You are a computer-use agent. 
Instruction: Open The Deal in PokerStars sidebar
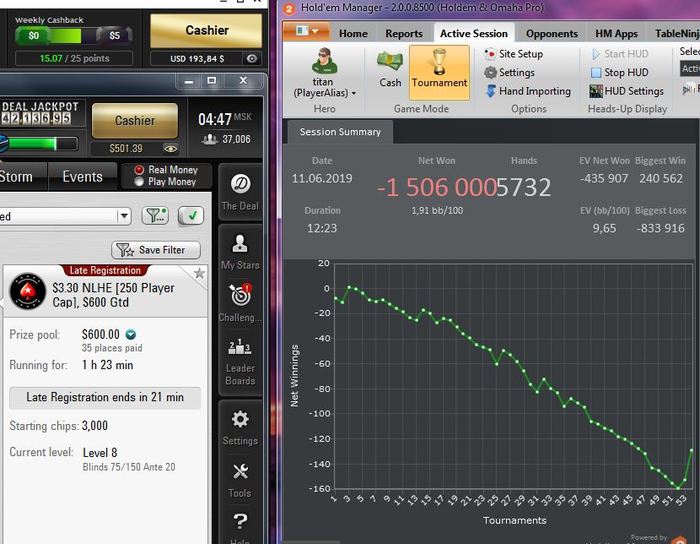tap(240, 192)
